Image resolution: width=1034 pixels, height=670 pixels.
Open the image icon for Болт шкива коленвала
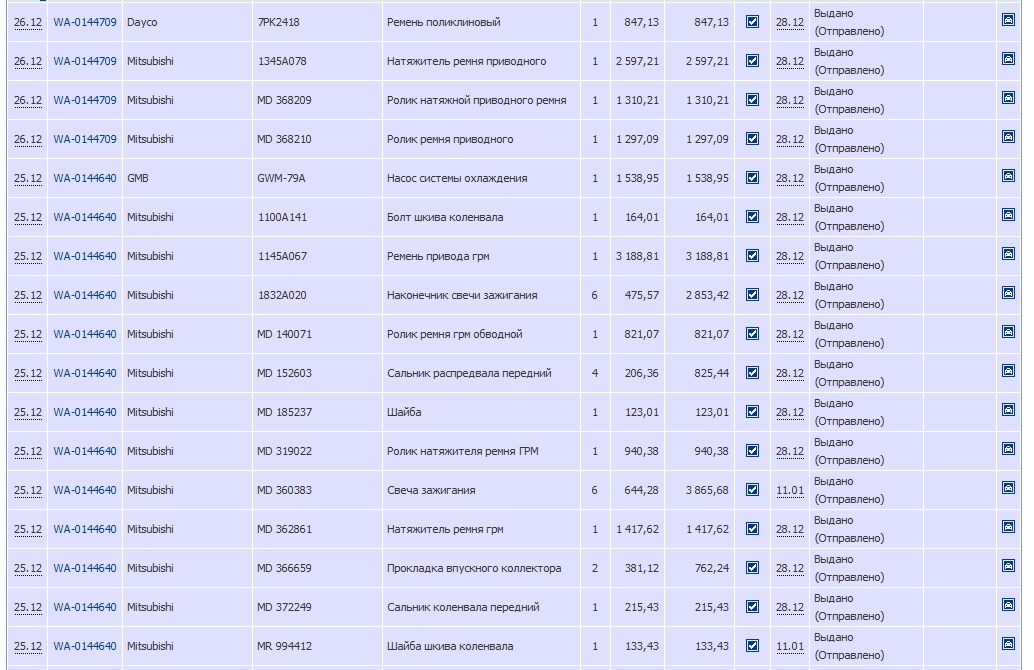click(x=1008, y=214)
